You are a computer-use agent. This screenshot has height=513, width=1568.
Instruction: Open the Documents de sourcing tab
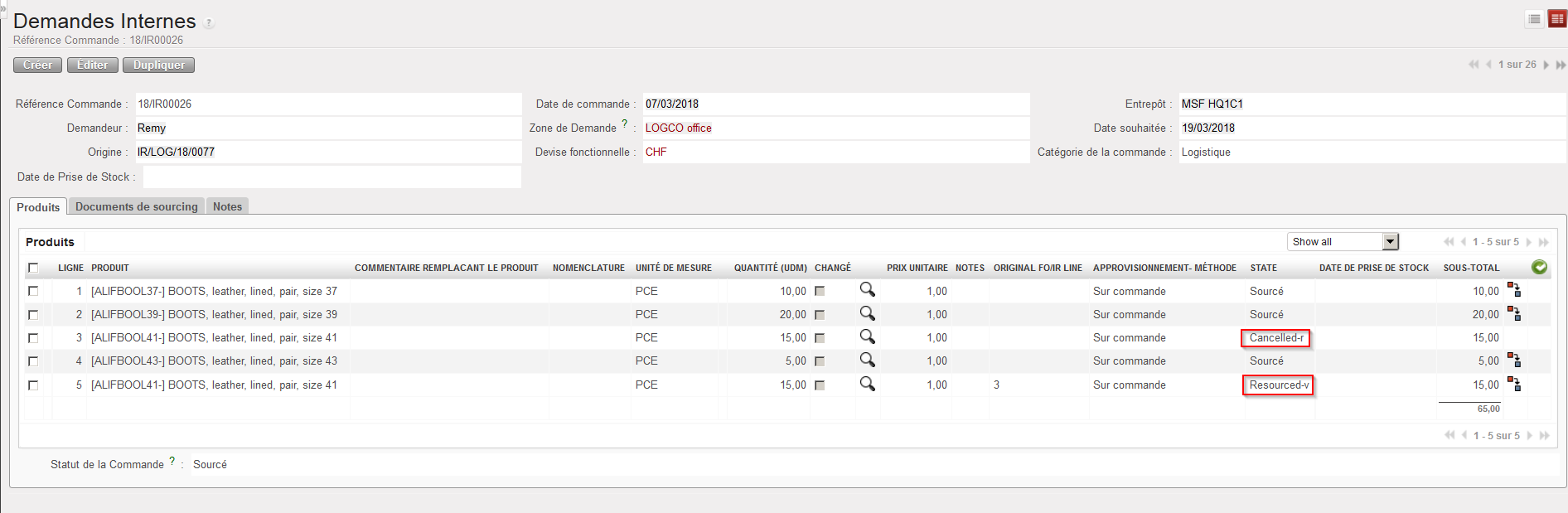tap(136, 207)
